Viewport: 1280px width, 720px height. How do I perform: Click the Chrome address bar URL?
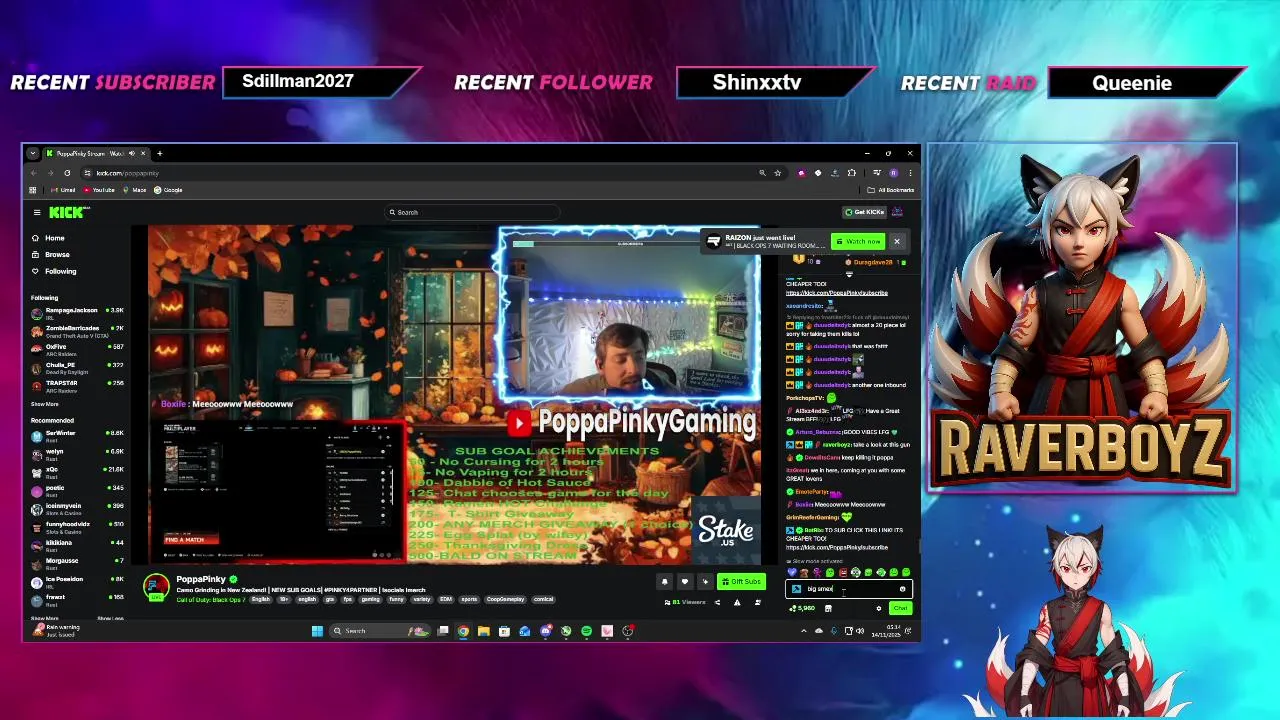pos(127,173)
